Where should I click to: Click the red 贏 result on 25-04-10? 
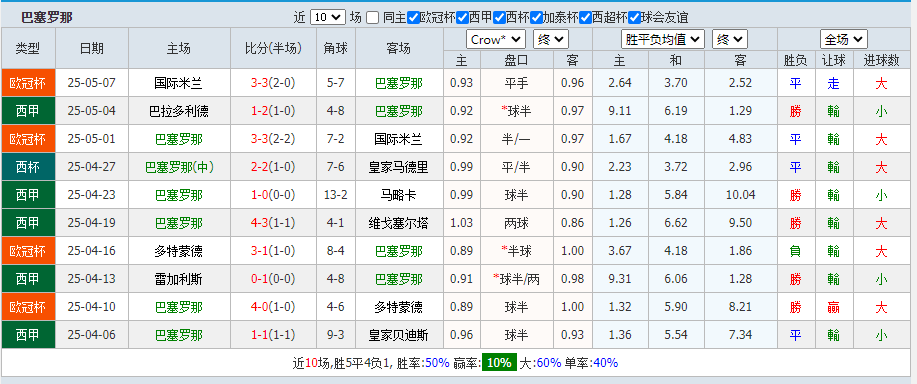click(834, 307)
